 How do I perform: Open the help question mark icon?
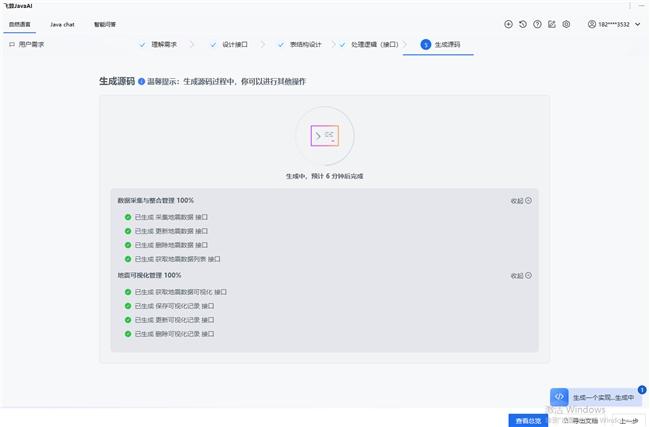[x=537, y=24]
